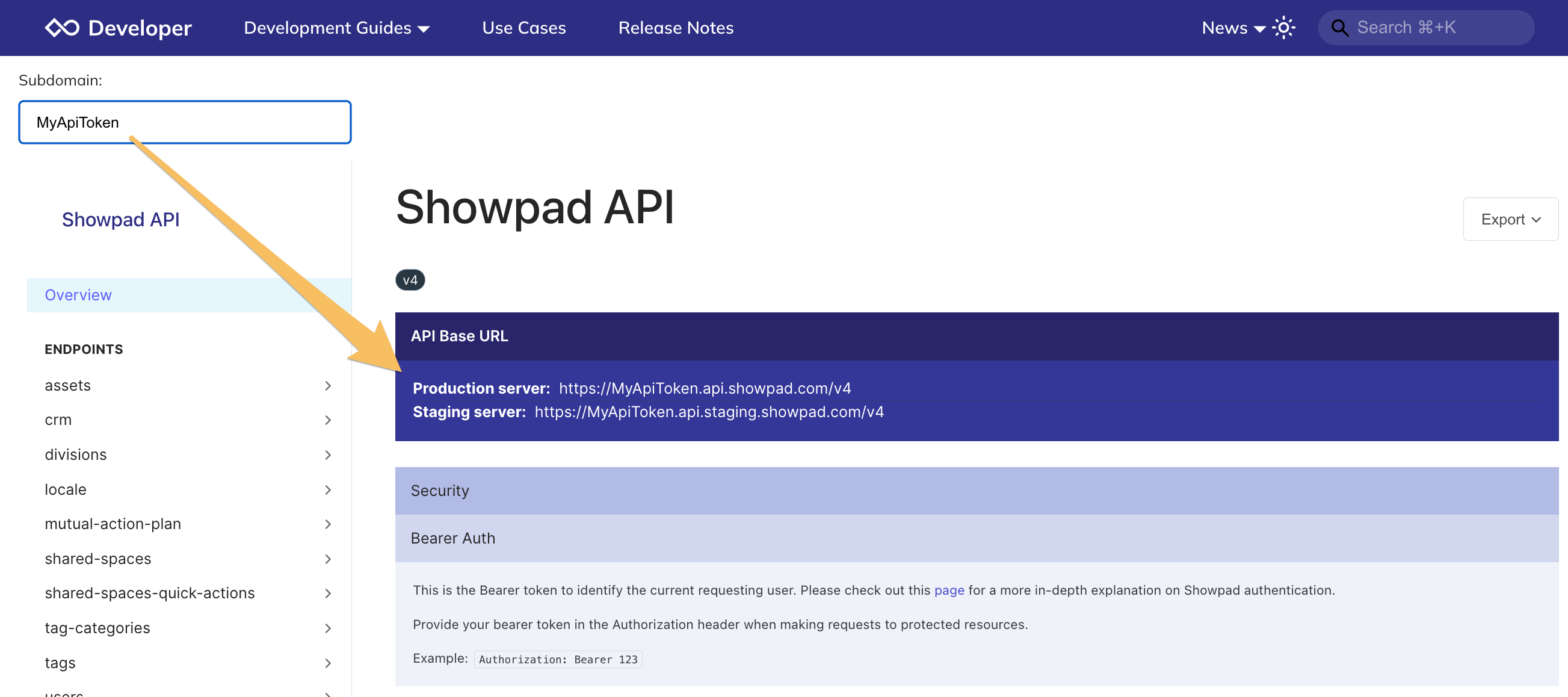Expand the tags endpoint chevron
This screenshot has height=697, width=1568.
pos(328,663)
